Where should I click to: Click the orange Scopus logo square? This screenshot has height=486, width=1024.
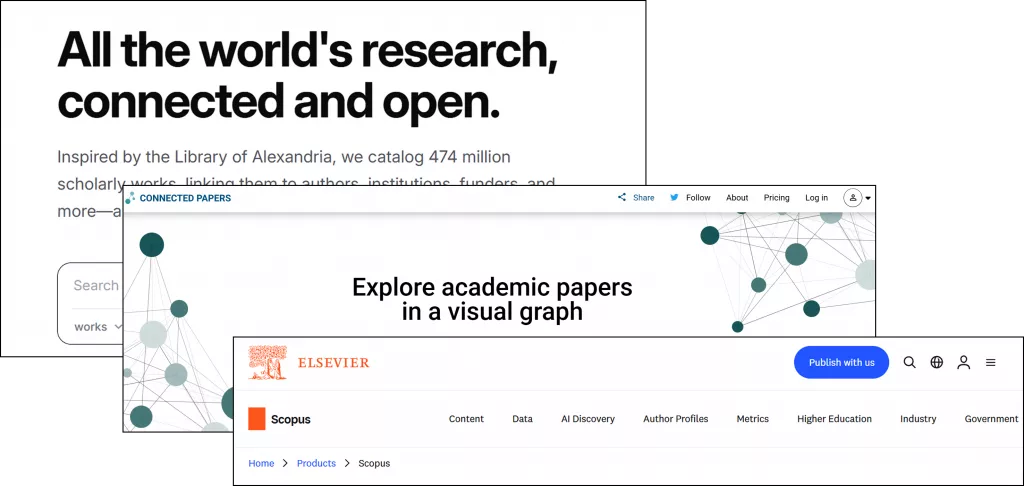click(x=257, y=419)
